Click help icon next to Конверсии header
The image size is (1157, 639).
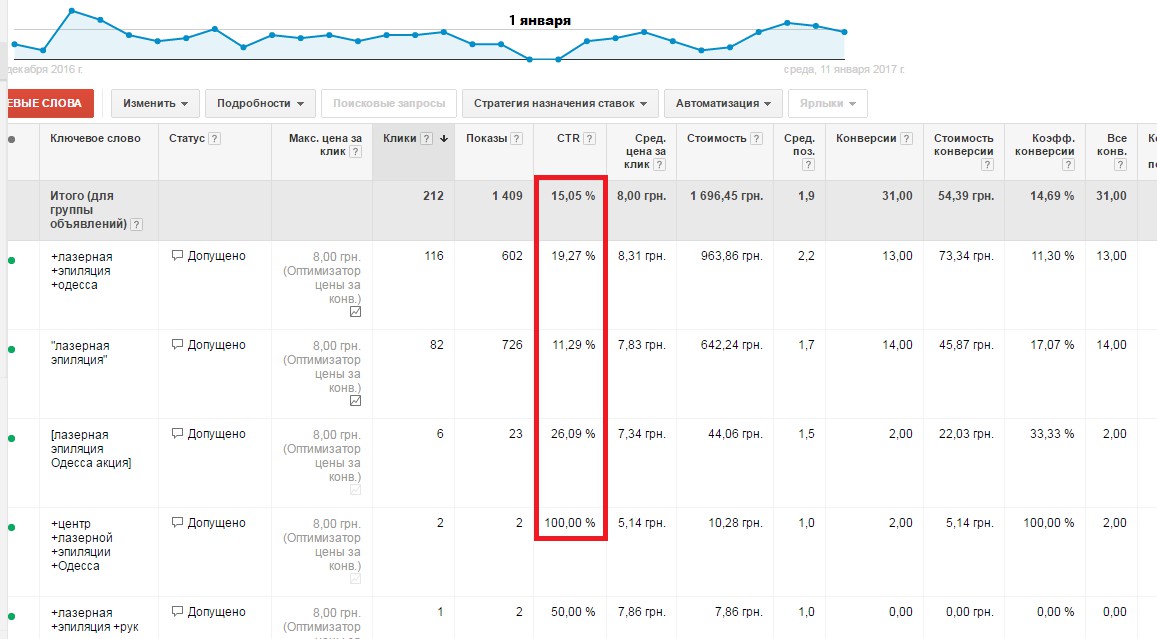coord(907,139)
